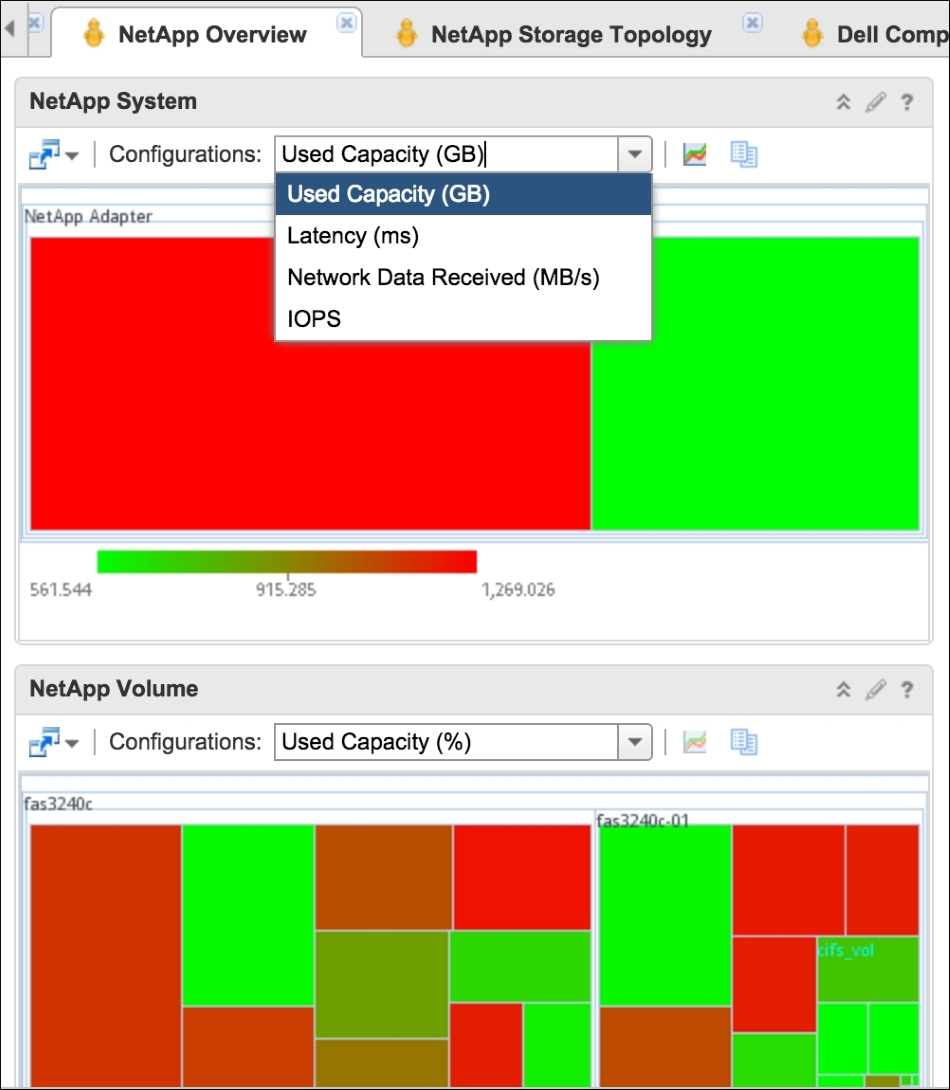This screenshot has width=950, height=1090.
Task: Switch to the NetApp Storage Topology tab
Action: click(x=570, y=33)
